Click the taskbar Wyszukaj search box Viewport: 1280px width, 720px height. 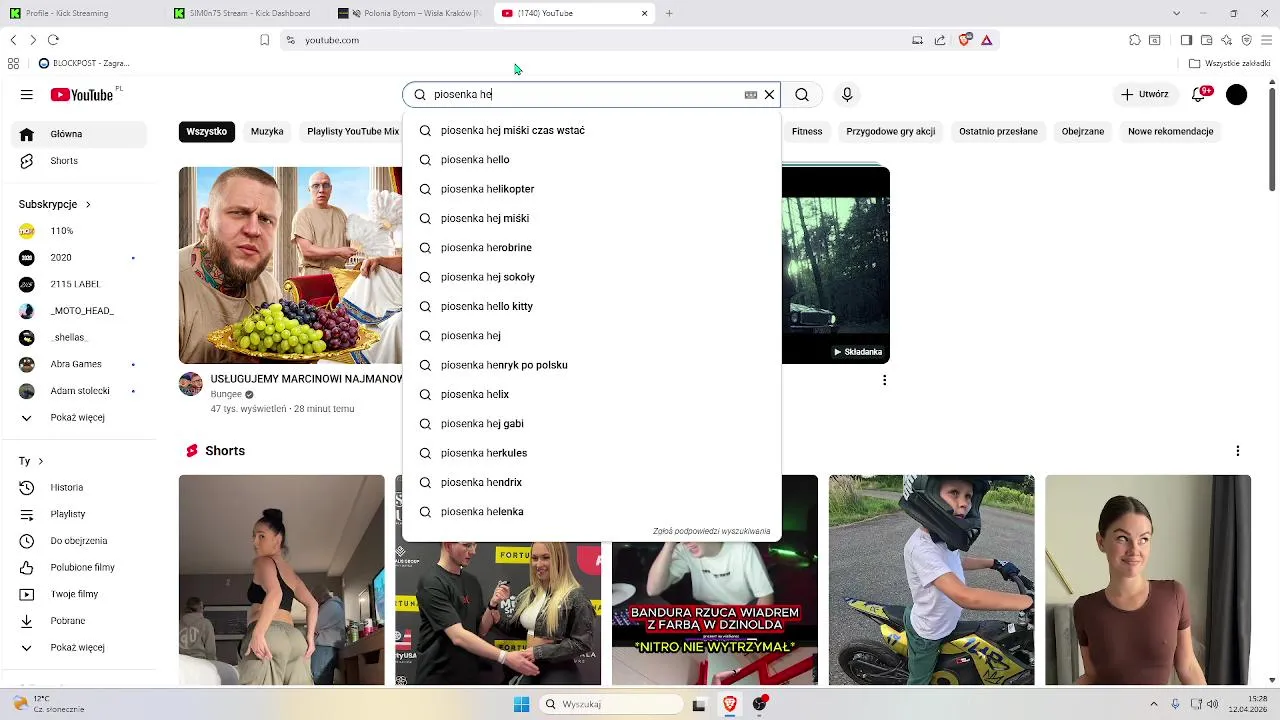tap(610, 704)
